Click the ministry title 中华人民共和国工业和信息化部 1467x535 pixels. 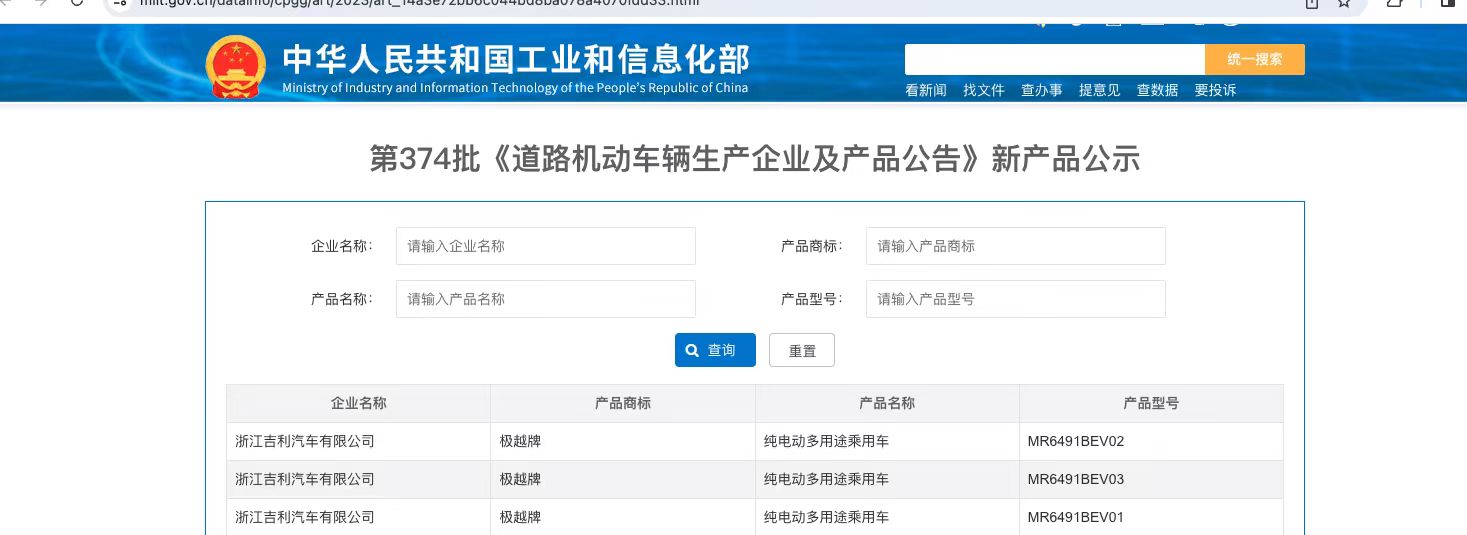coord(515,60)
